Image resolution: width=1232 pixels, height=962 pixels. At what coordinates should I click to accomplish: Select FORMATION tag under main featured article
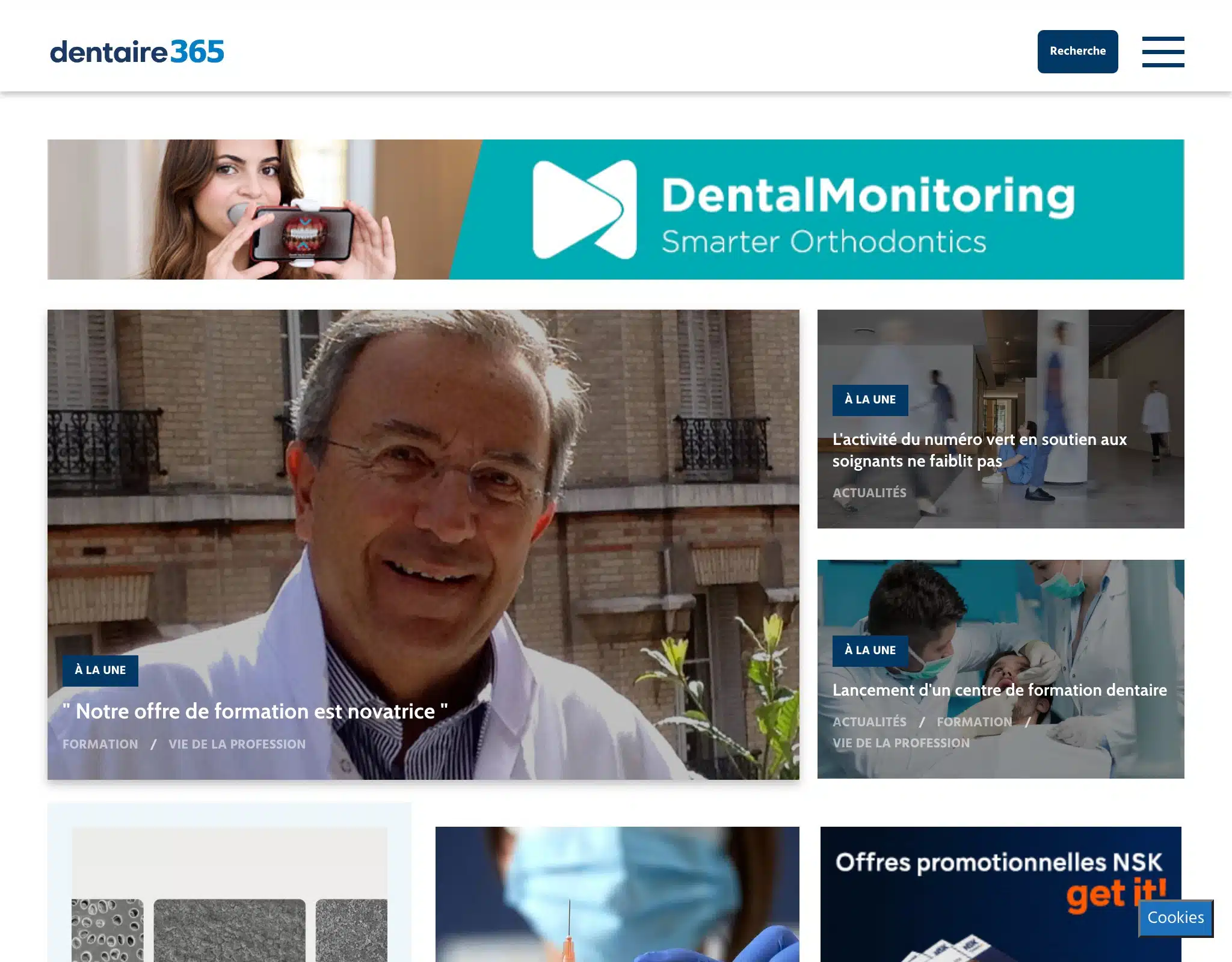pyautogui.click(x=100, y=744)
